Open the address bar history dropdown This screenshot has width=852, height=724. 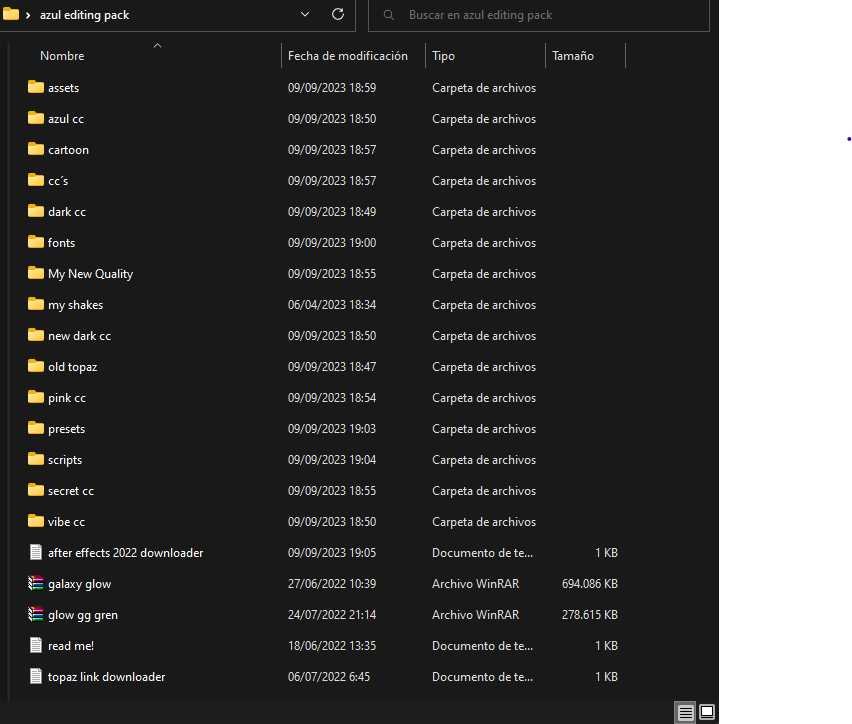(x=305, y=15)
